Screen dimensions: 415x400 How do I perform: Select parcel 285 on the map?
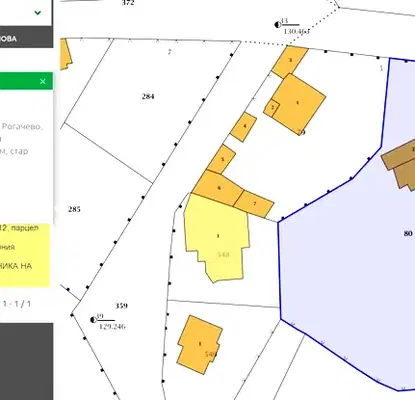[74, 209]
